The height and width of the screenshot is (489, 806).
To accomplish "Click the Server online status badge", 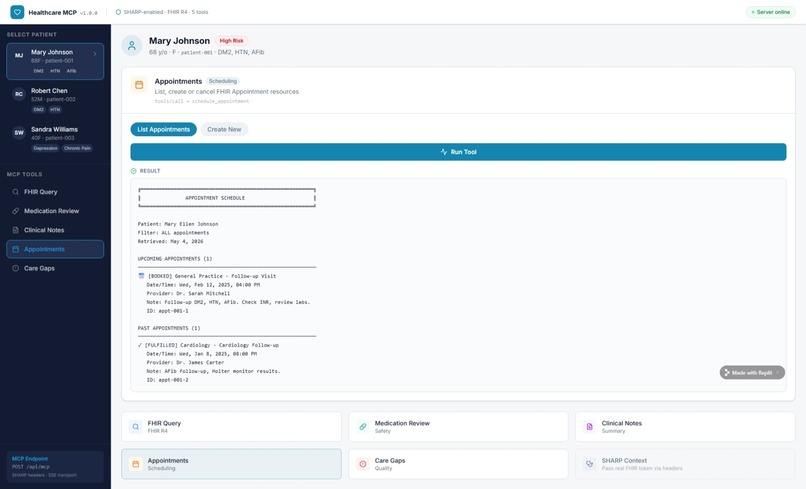I will (771, 12).
